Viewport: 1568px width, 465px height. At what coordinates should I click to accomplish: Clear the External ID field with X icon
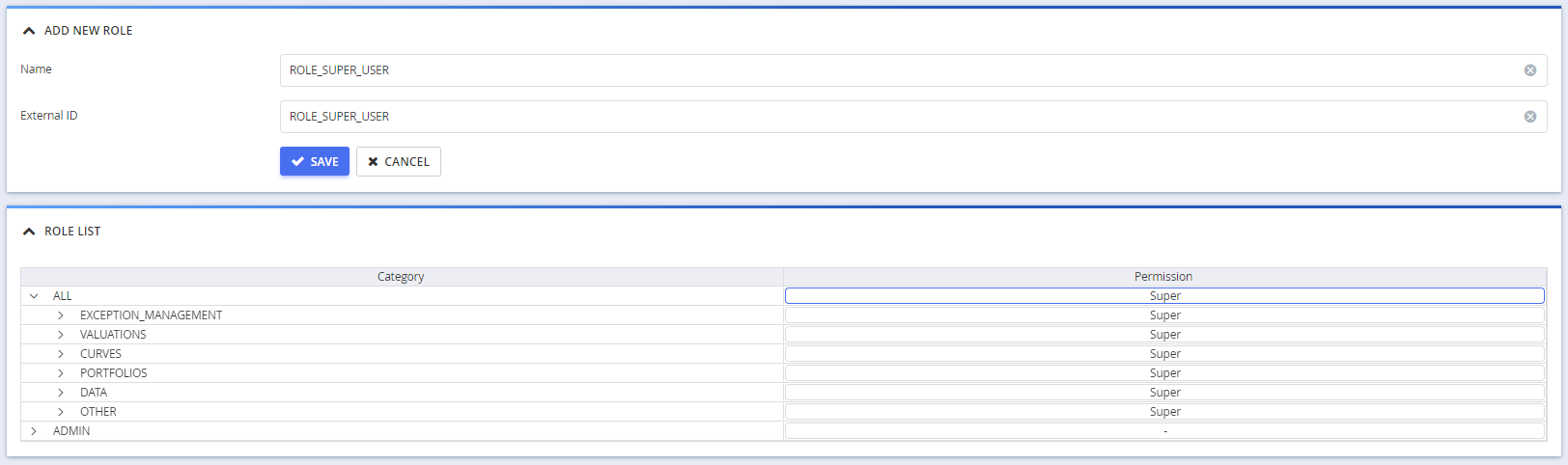[x=1530, y=117]
